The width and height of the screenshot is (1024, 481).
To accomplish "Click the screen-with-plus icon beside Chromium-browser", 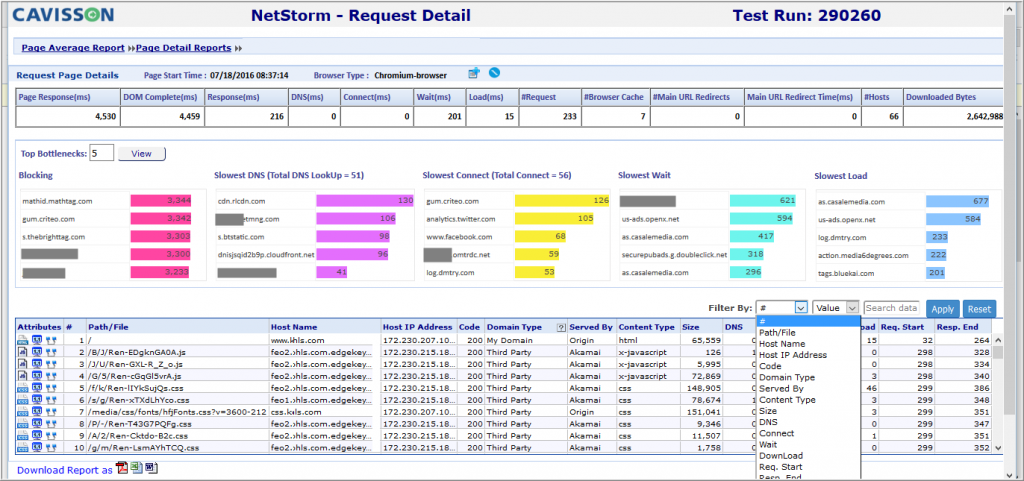I will (474, 73).
